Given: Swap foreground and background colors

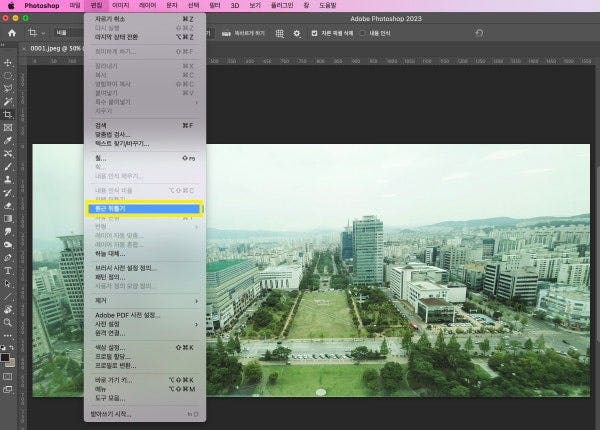Looking at the screenshot, I should [12, 347].
